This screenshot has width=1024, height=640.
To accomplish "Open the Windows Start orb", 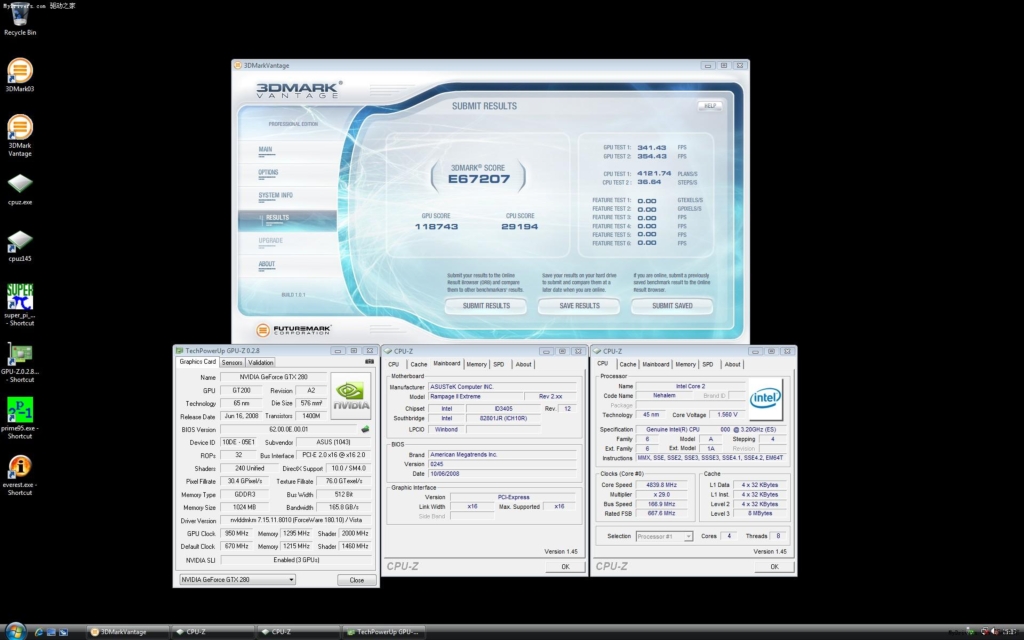I will [14, 631].
